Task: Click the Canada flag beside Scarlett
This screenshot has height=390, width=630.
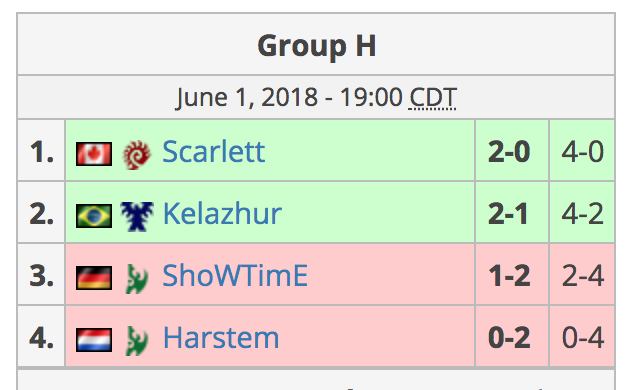Action: 94,154
